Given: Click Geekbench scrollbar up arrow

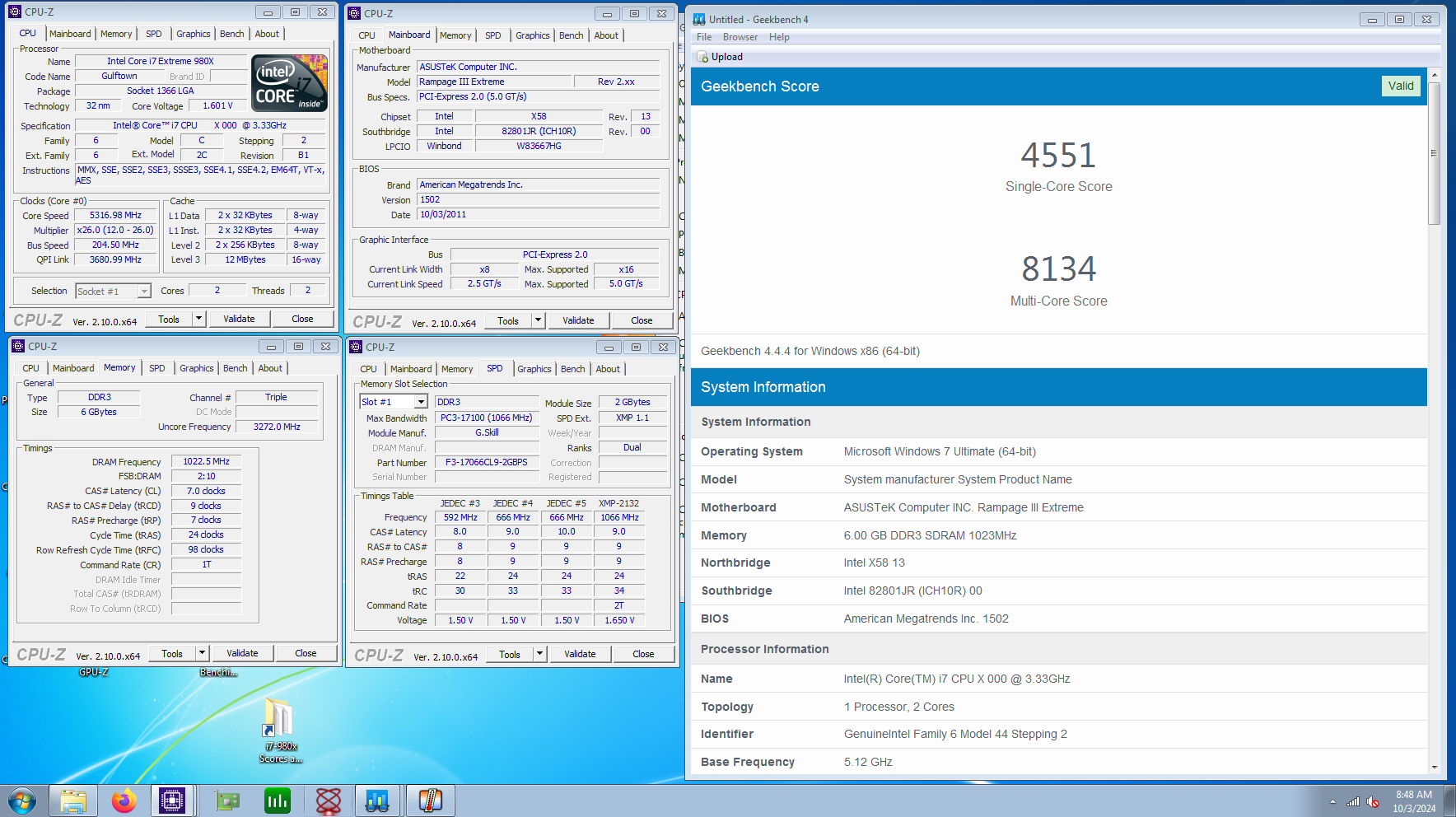Looking at the screenshot, I should [x=1434, y=75].
